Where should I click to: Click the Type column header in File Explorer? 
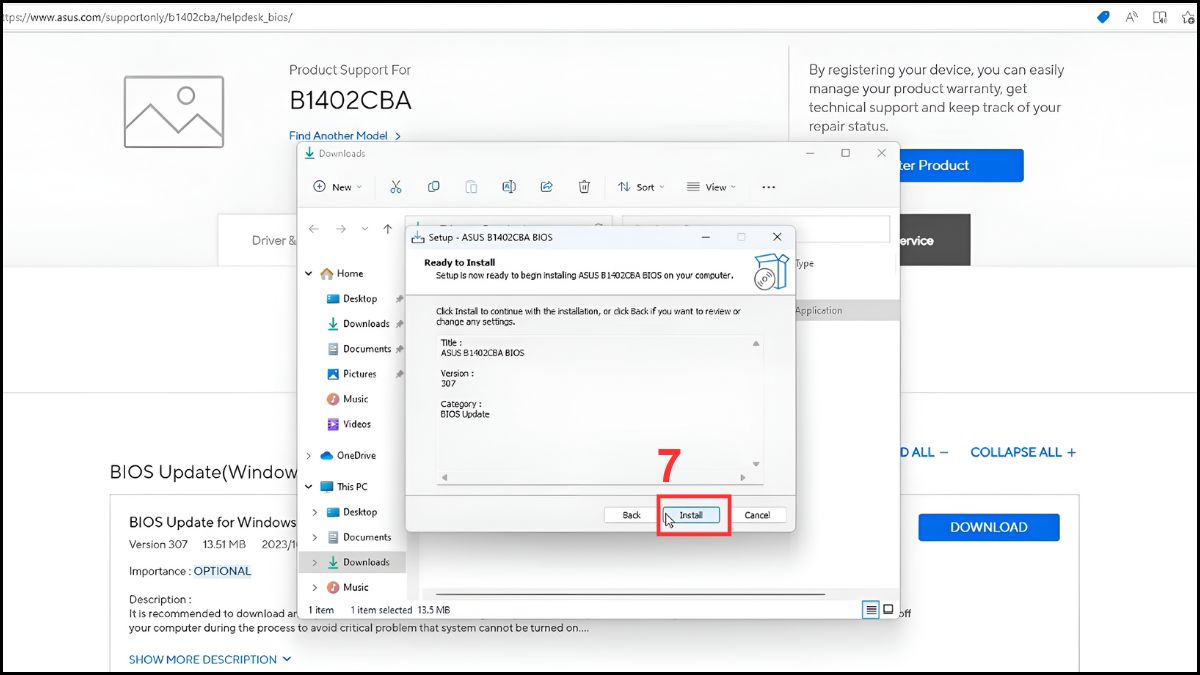tap(804, 264)
